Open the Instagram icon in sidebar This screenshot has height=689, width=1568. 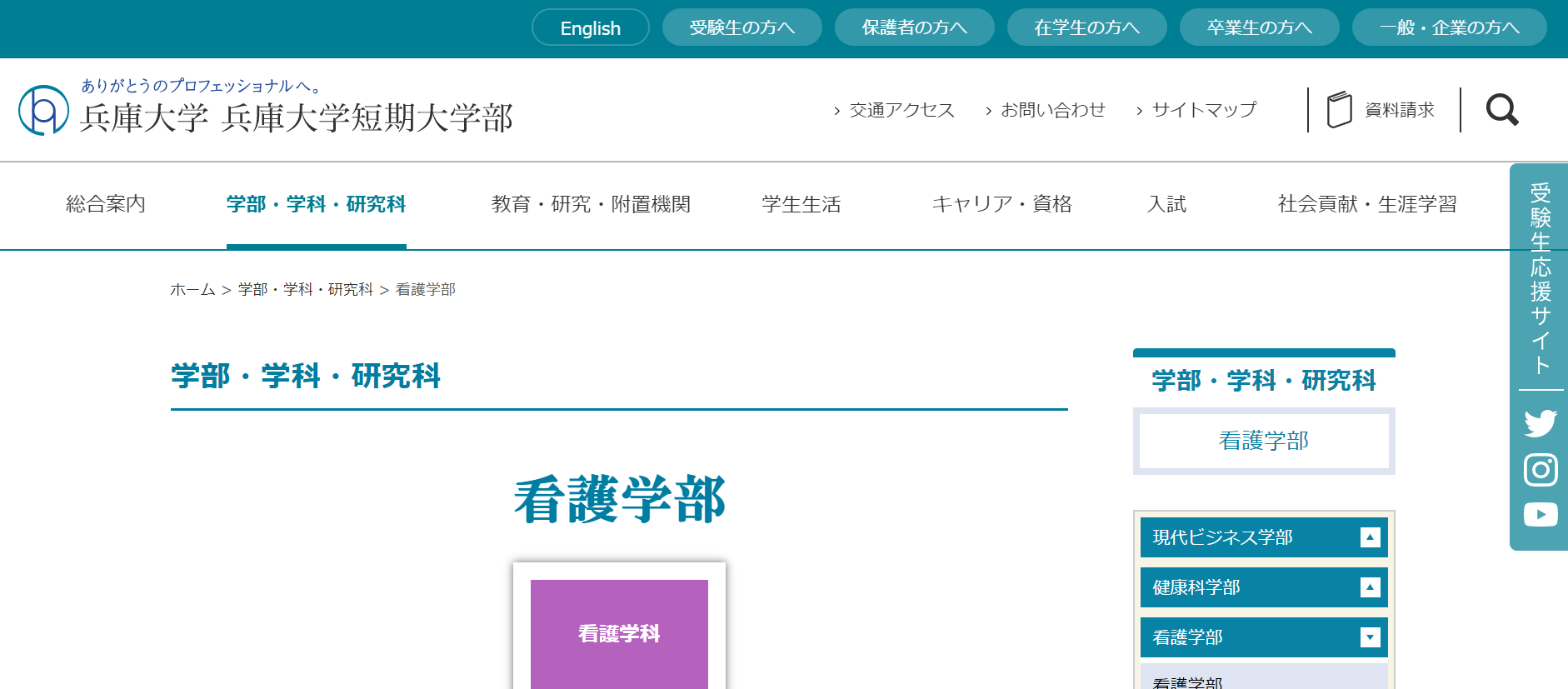pyautogui.click(x=1541, y=470)
